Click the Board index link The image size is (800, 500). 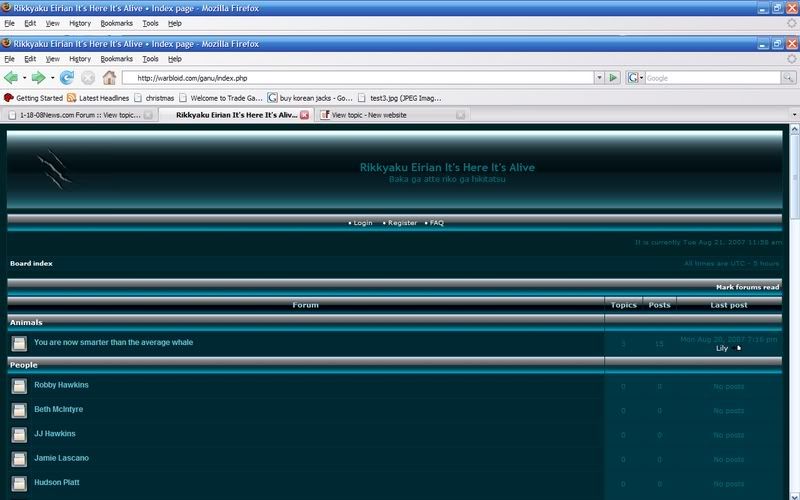(x=31, y=263)
